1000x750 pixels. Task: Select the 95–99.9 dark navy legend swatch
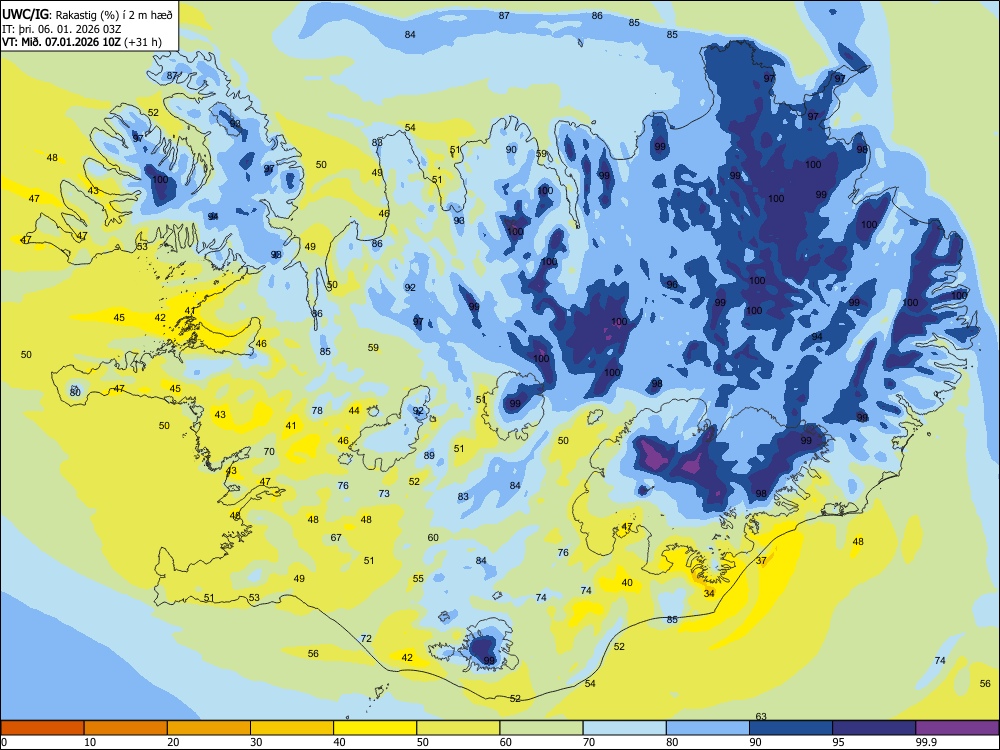[874, 728]
